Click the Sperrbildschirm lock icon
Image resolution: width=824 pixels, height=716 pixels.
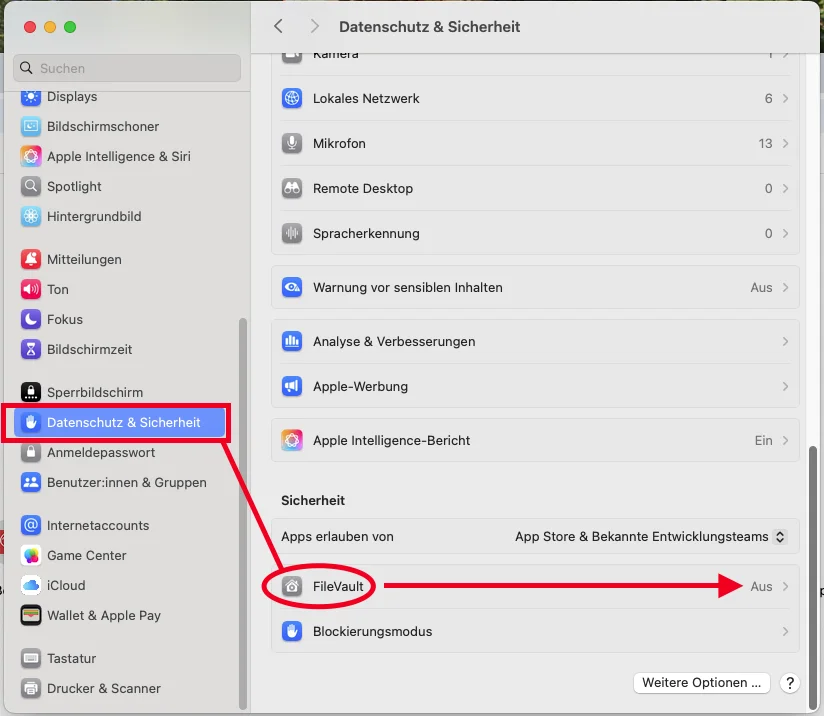click(x=30, y=393)
